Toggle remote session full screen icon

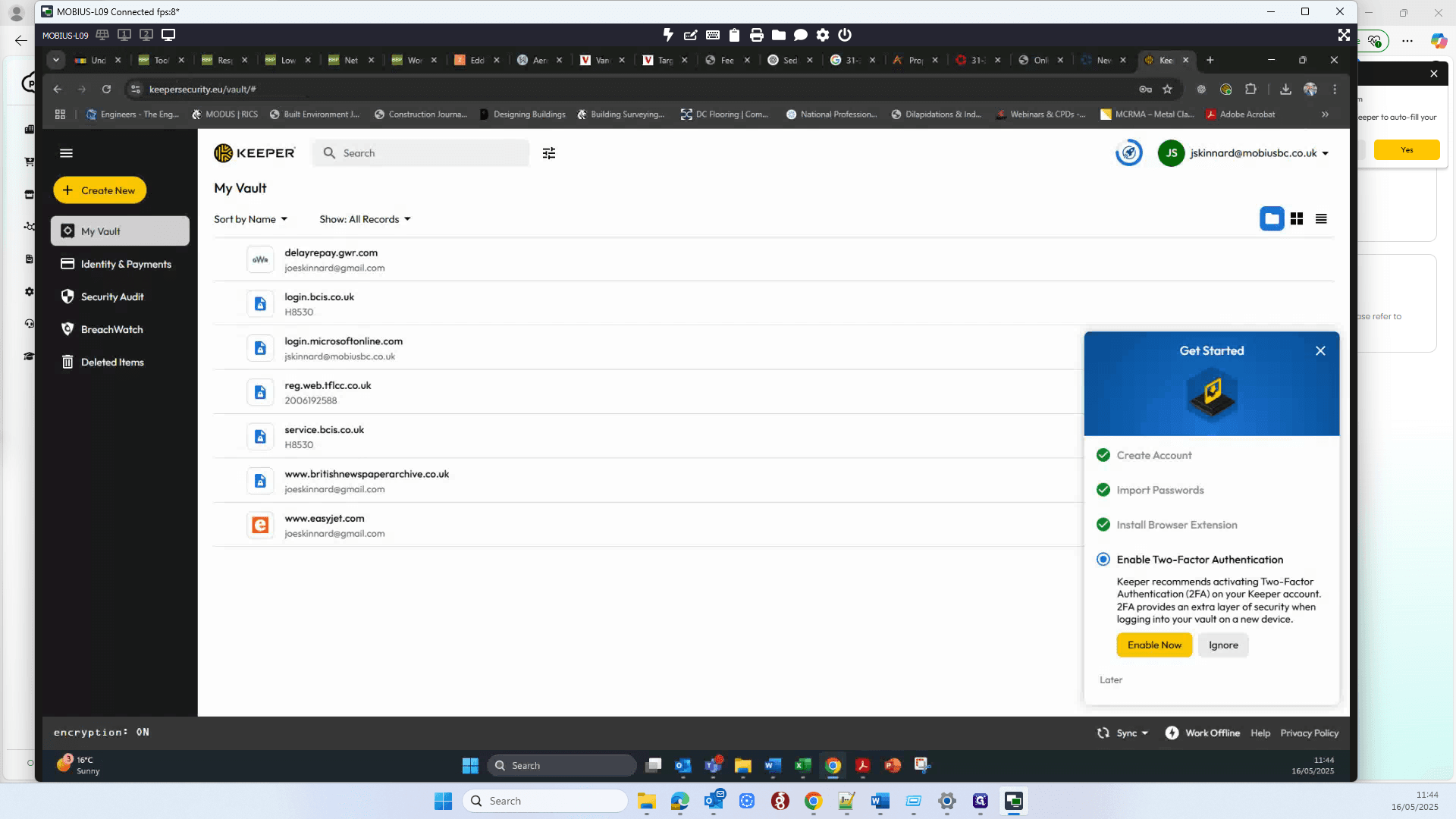(1344, 35)
